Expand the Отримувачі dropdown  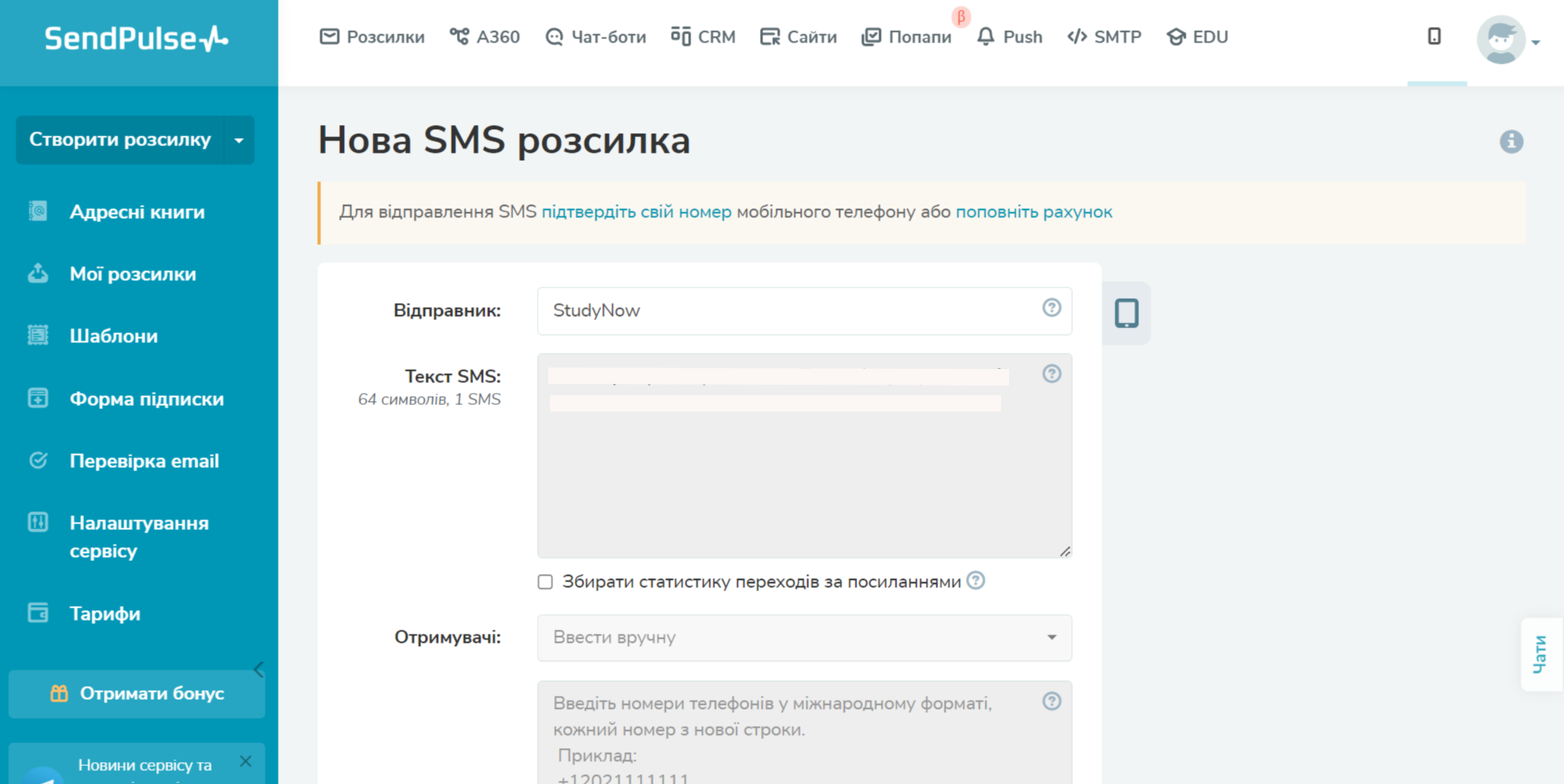coord(804,637)
